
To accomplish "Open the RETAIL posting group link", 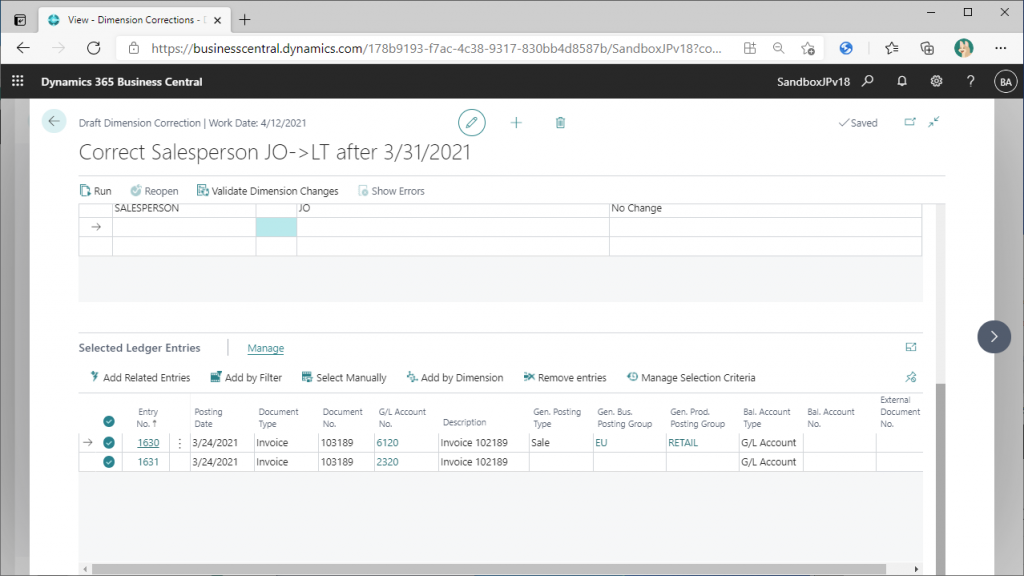I will [x=683, y=443].
